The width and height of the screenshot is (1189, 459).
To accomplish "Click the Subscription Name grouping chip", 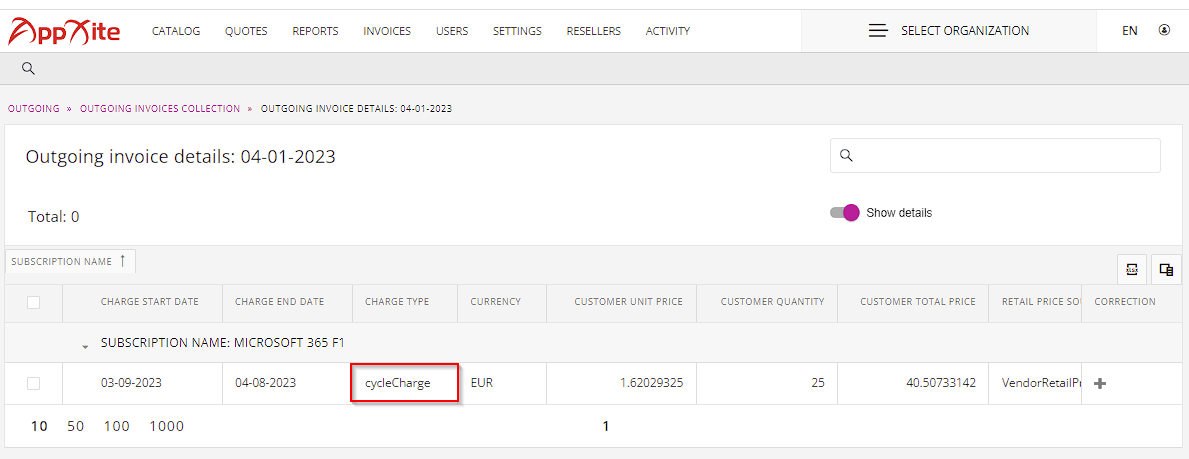I will click(71, 261).
